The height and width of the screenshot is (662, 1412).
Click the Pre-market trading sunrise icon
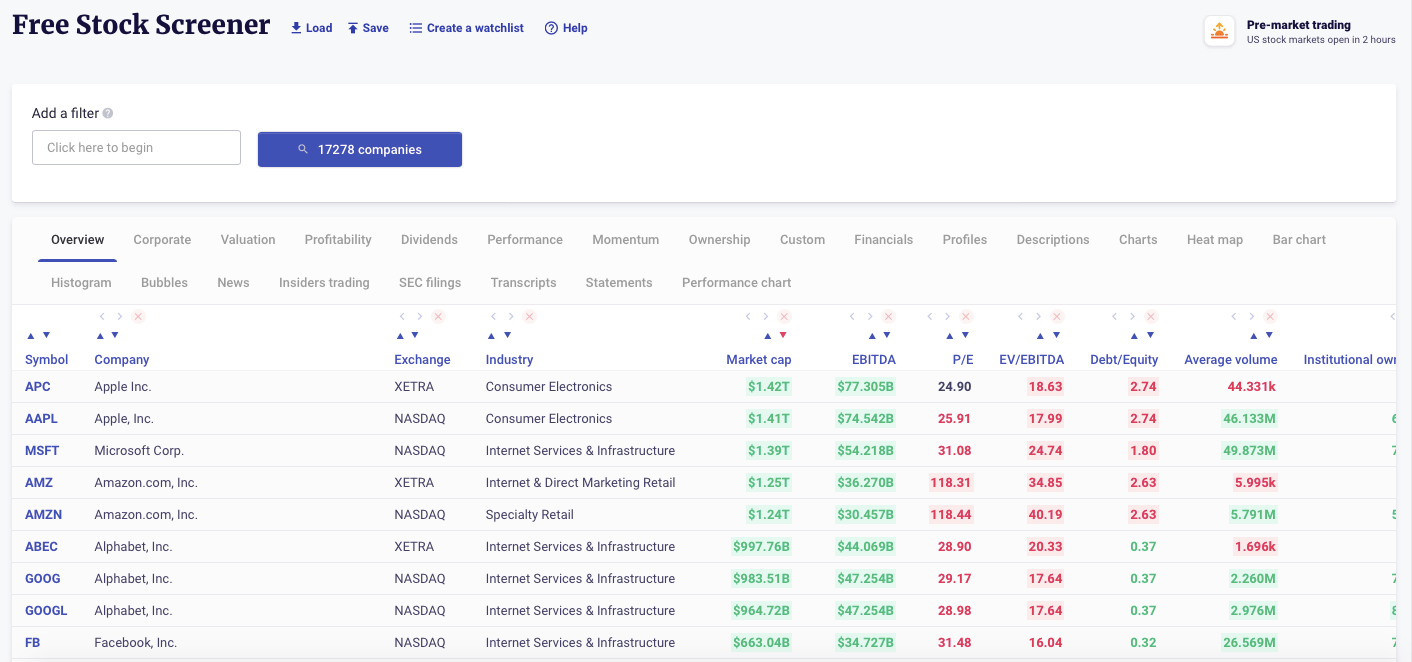click(1219, 31)
